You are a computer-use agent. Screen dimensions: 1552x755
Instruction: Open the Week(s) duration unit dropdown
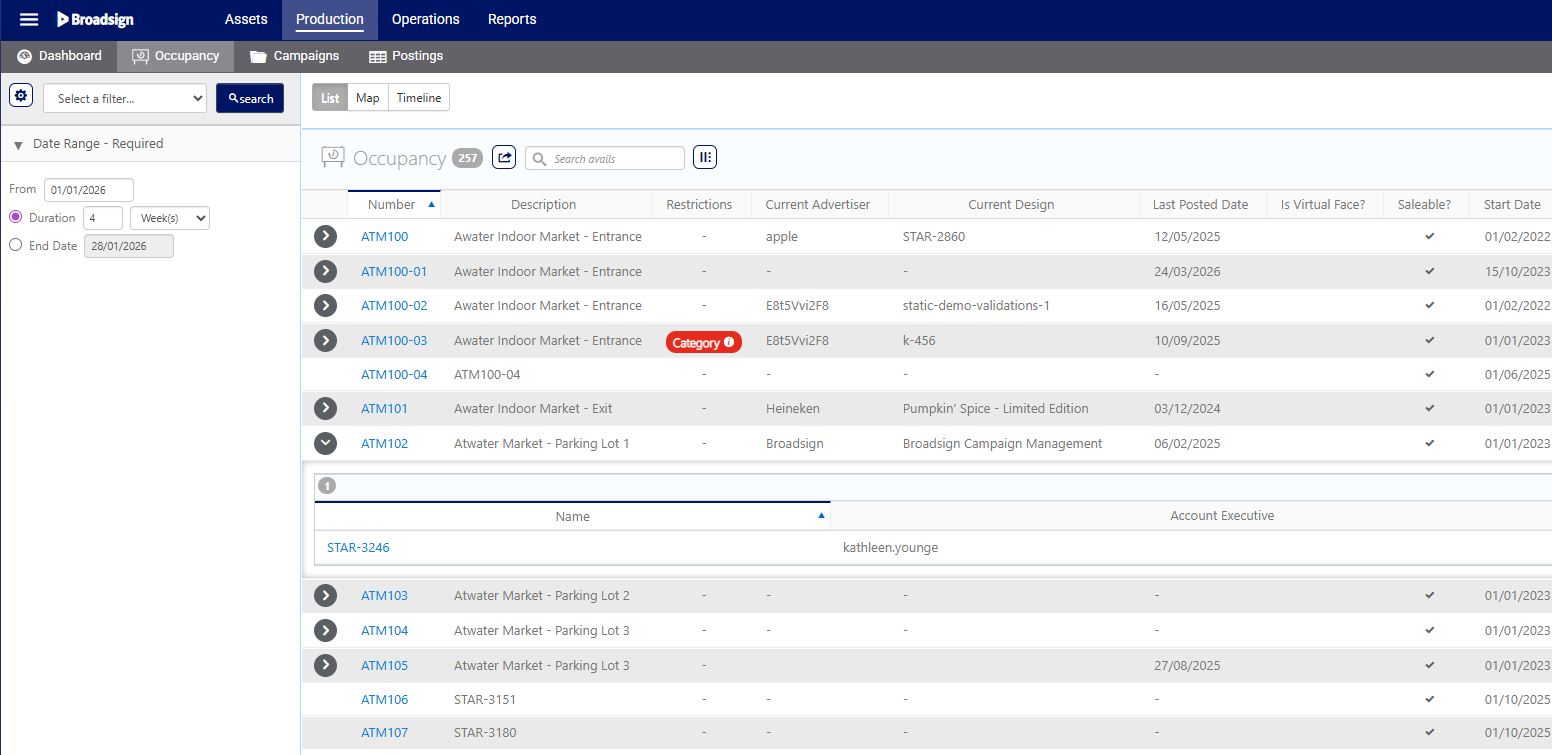coord(170,218)
